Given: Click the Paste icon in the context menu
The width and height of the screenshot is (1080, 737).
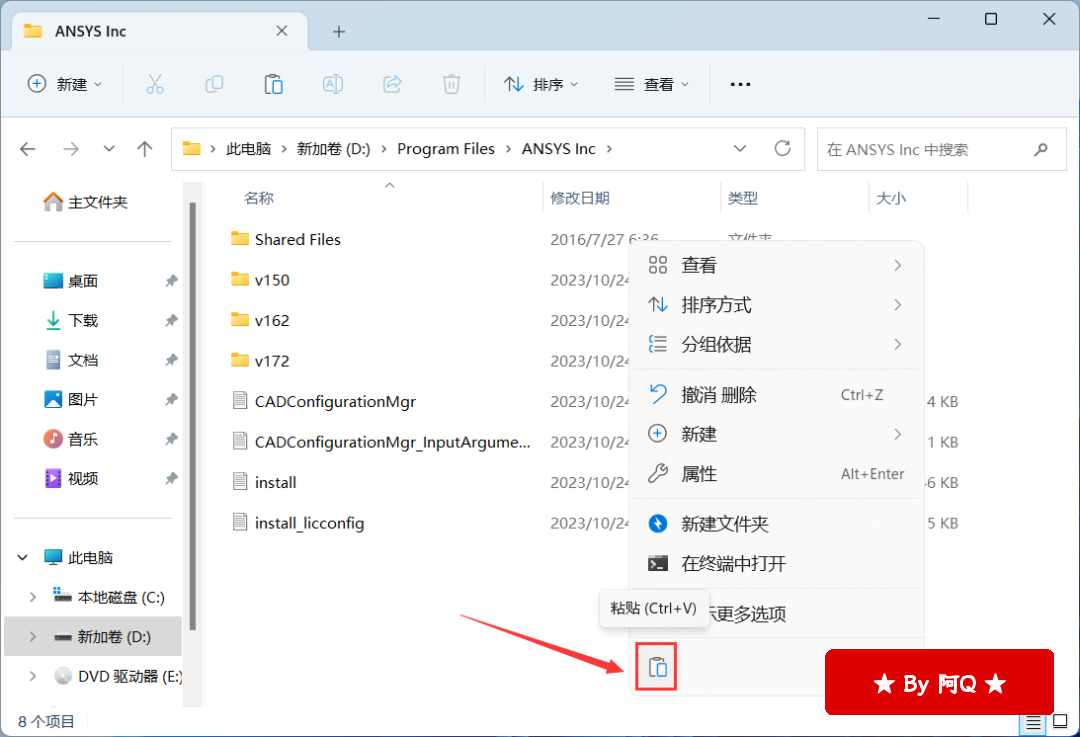Looking at the screenshot, I should pyautogui.click(x=657, y=667).
